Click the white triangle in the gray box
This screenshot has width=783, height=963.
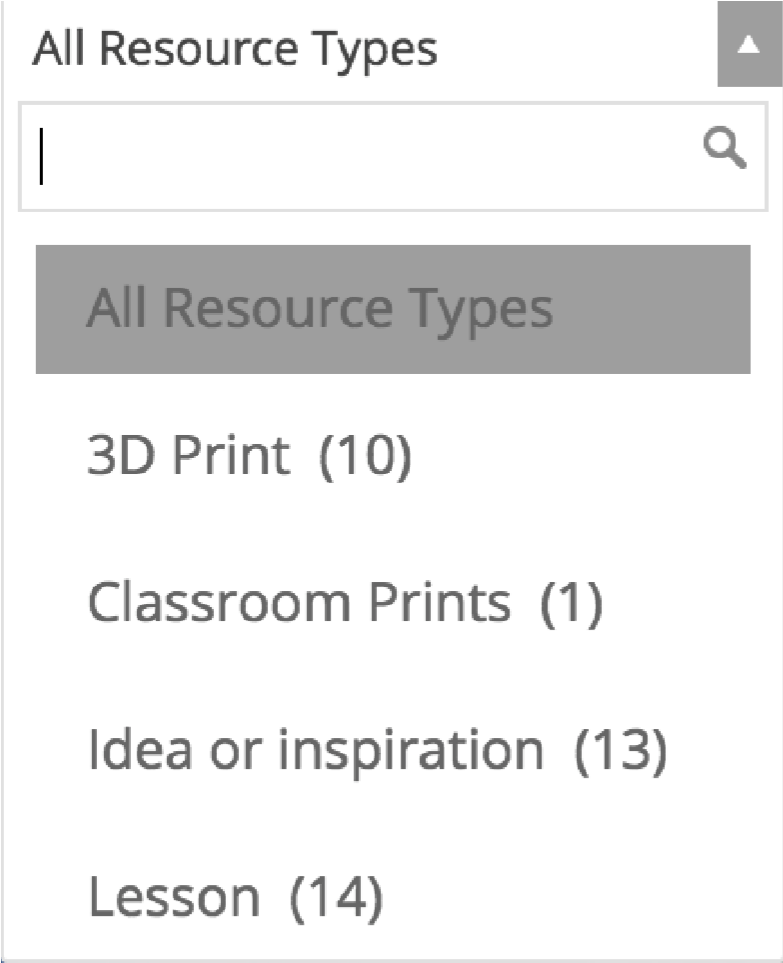[x=749, y=45]
